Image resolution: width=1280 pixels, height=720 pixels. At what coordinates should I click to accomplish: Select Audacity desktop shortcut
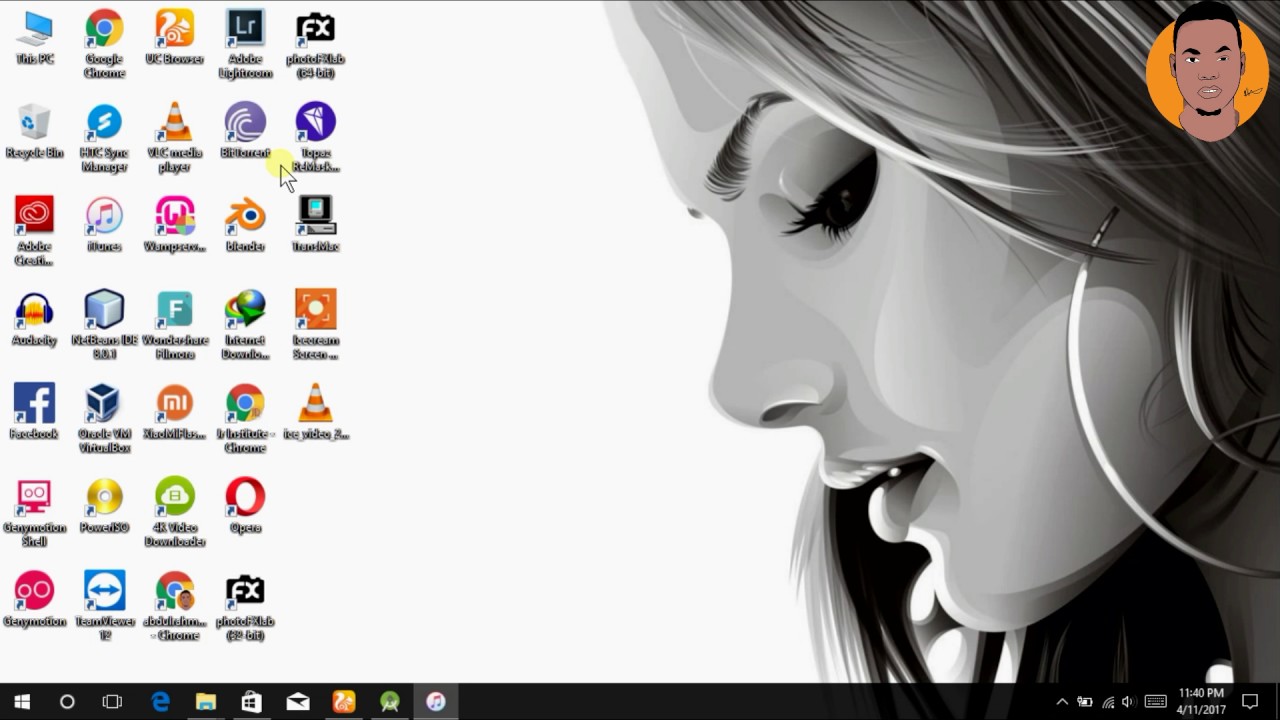35,319
